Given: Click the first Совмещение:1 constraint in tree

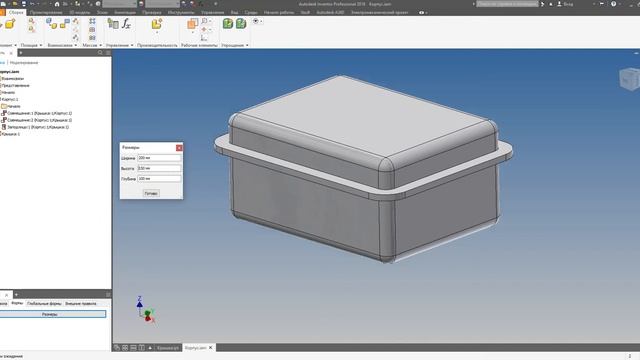Looking at the screenshot, I should (x=37, y=113).
